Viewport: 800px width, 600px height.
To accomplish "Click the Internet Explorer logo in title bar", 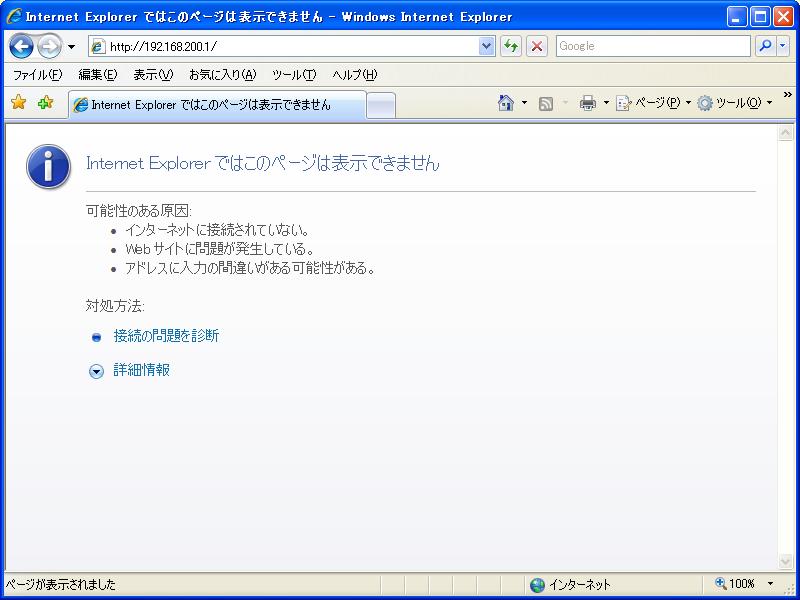I will click(14, 16).
